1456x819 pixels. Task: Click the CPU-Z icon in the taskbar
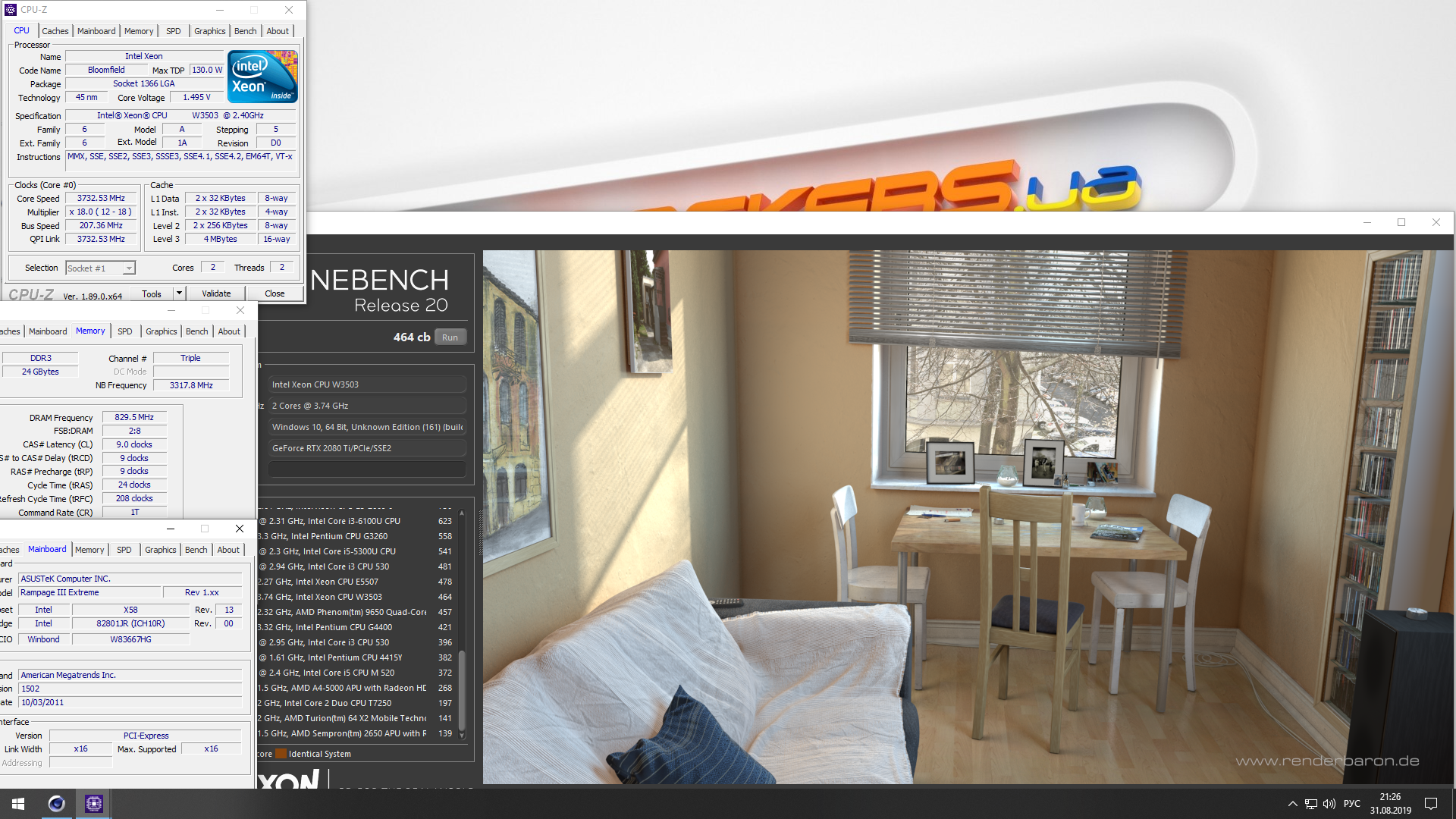pos(93,804)
